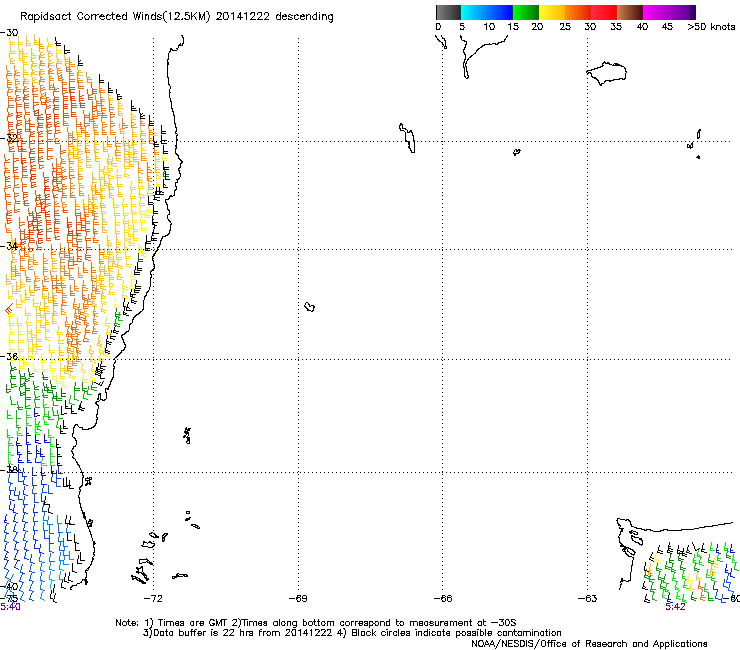This screenshot has width=740, height=650.
Task: Click the large outlined lake near the top right
Action: [606, 73]
